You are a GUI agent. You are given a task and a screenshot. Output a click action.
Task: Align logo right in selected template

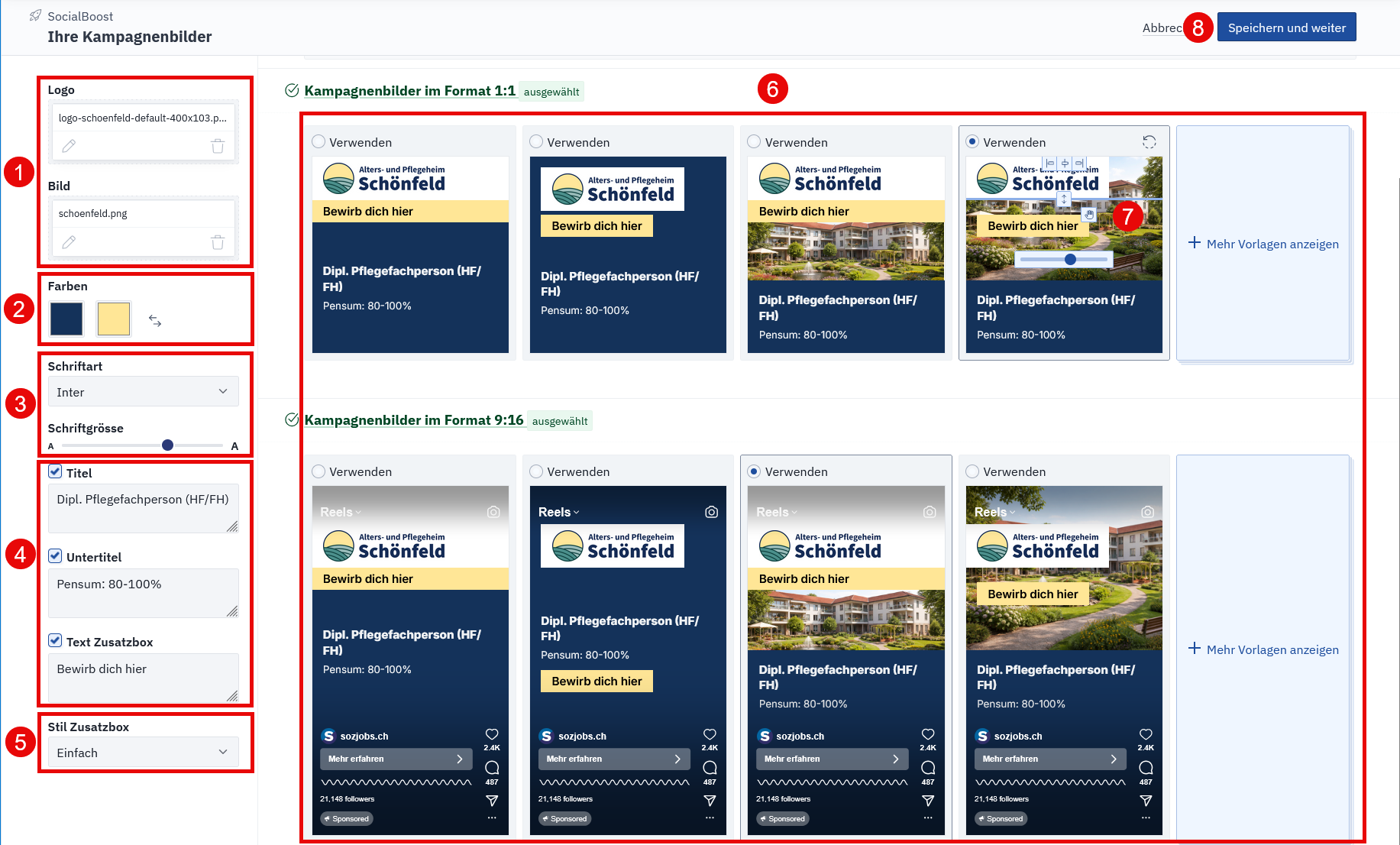pos(1078,163)
